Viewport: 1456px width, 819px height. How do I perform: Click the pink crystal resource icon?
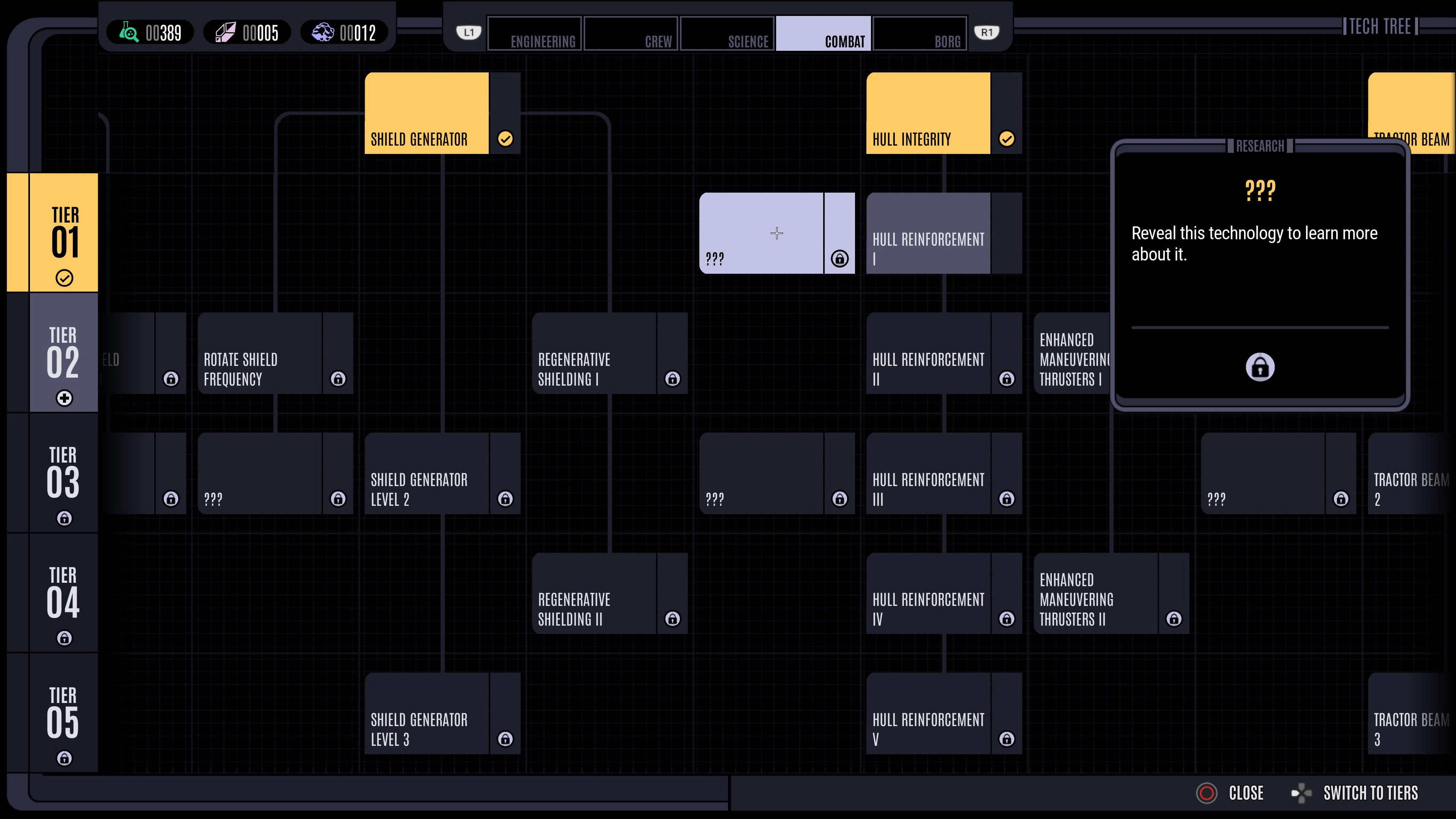pyautogui.click(x=226, y=33)
